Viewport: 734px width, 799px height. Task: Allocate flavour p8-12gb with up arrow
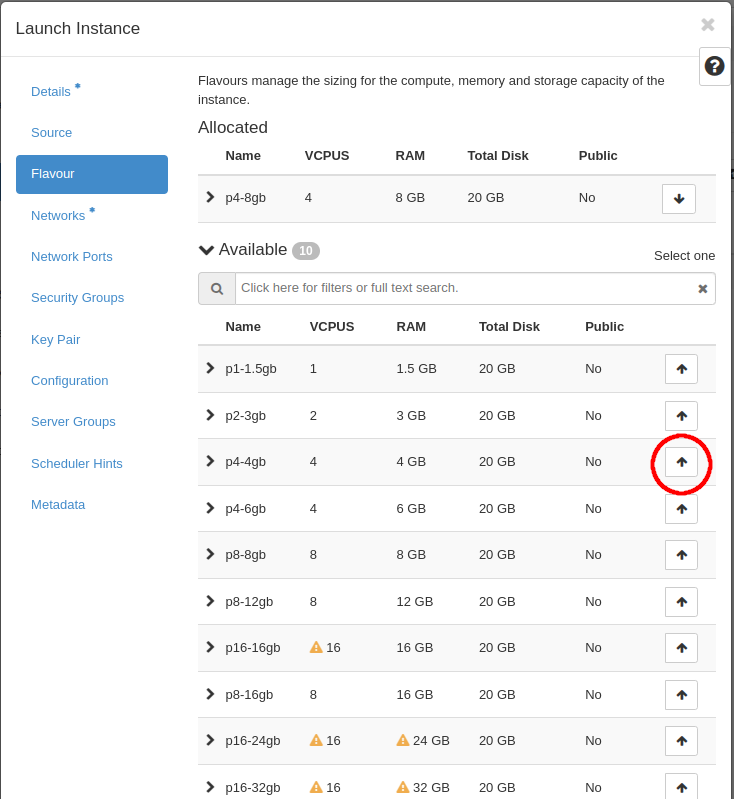point(681,602)
